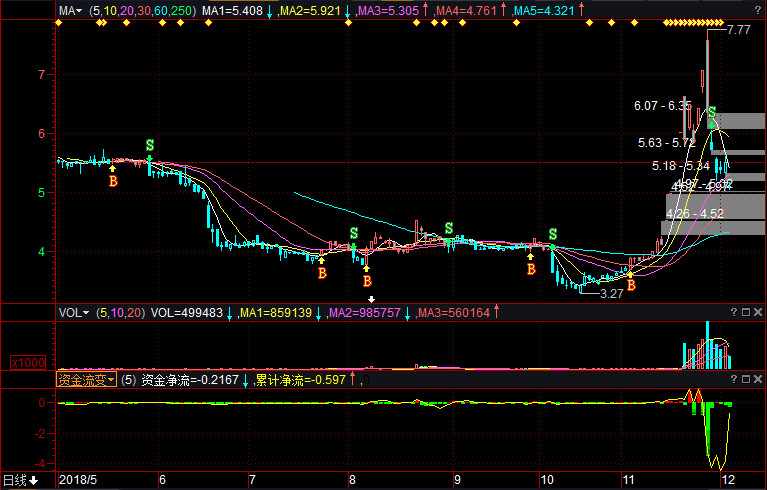Click the white down arrow below the main chart
767x490 pixels.
[x=371, y=299]
